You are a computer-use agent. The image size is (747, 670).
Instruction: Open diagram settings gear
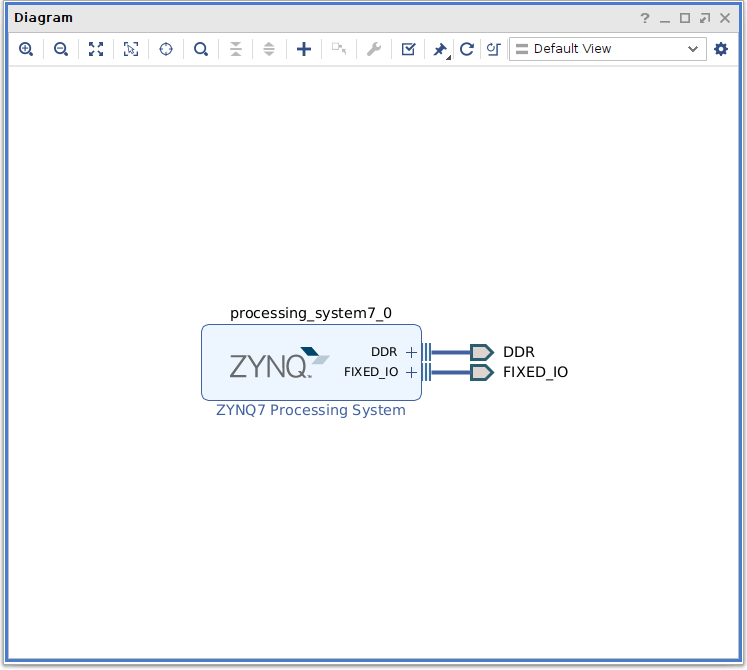coord(721,49)
